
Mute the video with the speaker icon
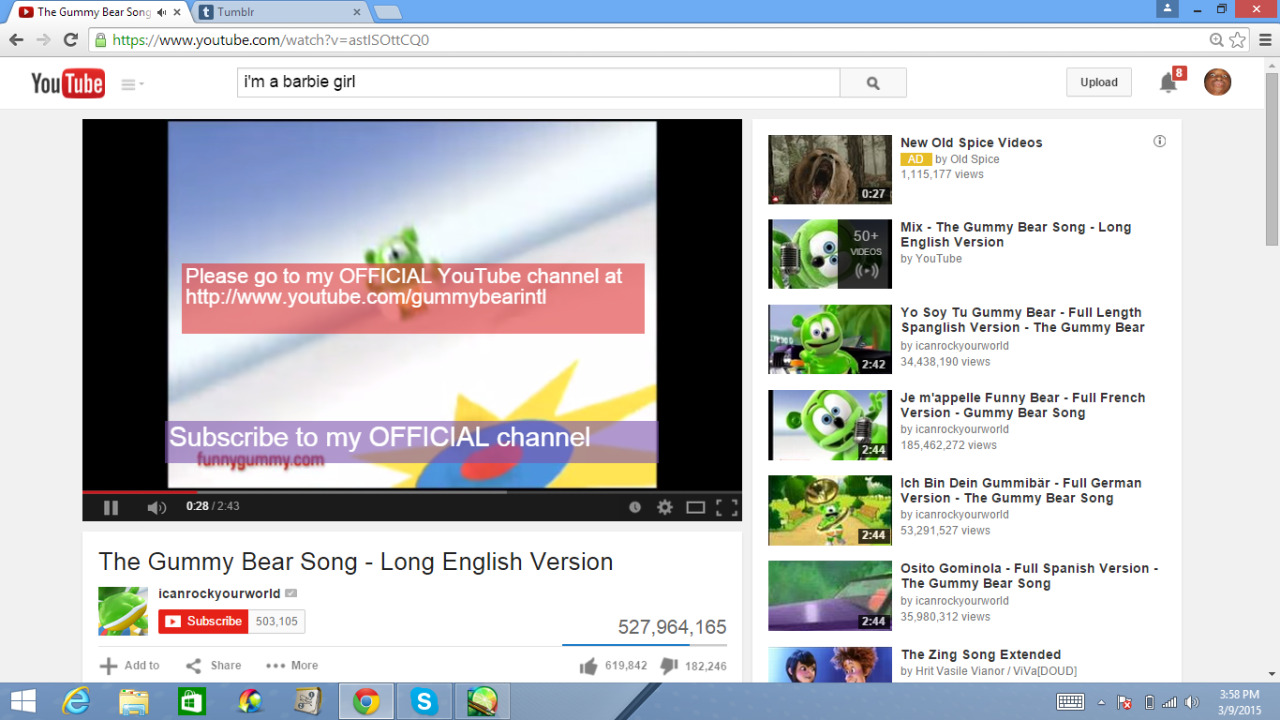pyautogui.click(x=157, y=507)
